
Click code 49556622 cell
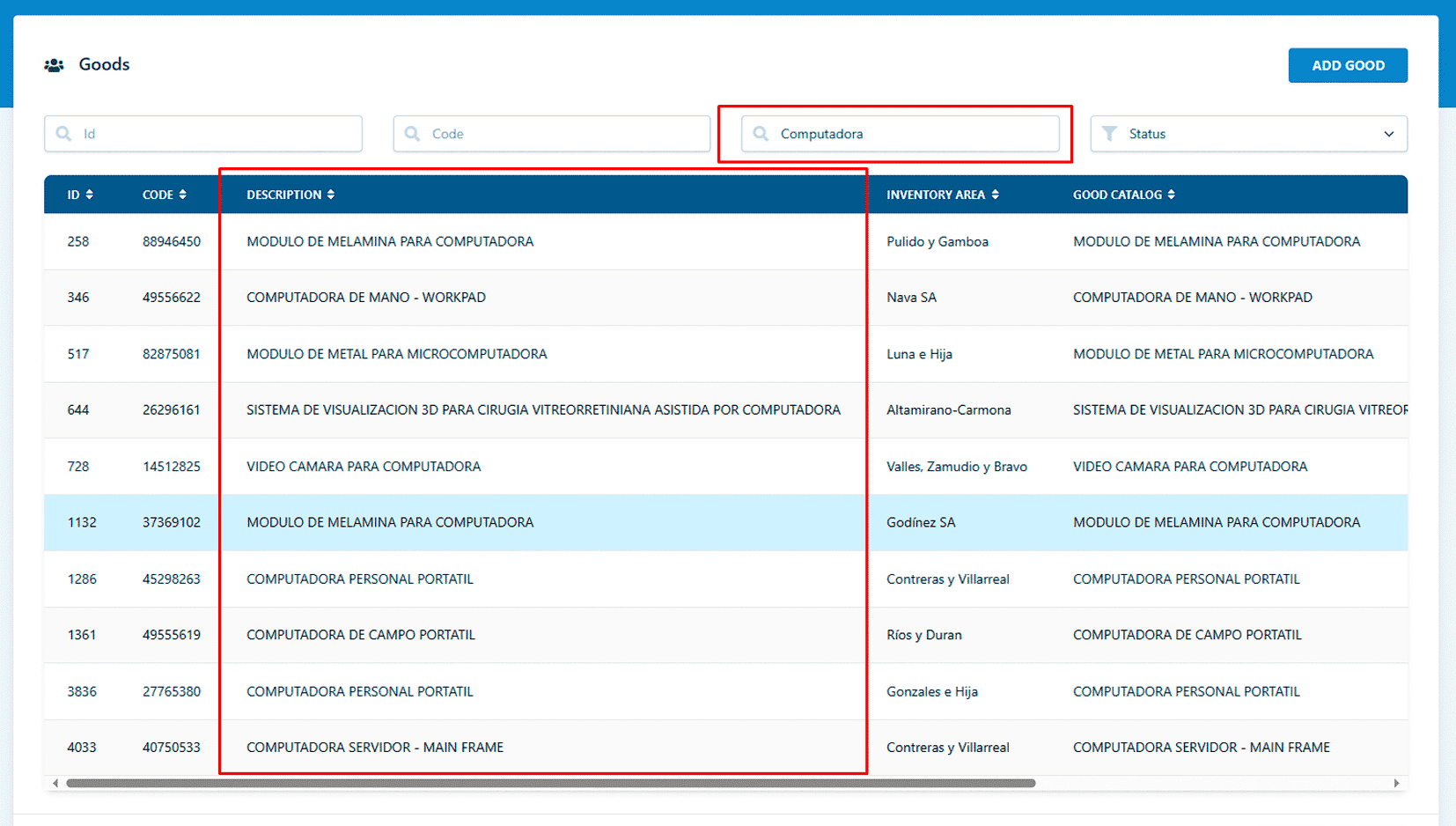[172, 298]
